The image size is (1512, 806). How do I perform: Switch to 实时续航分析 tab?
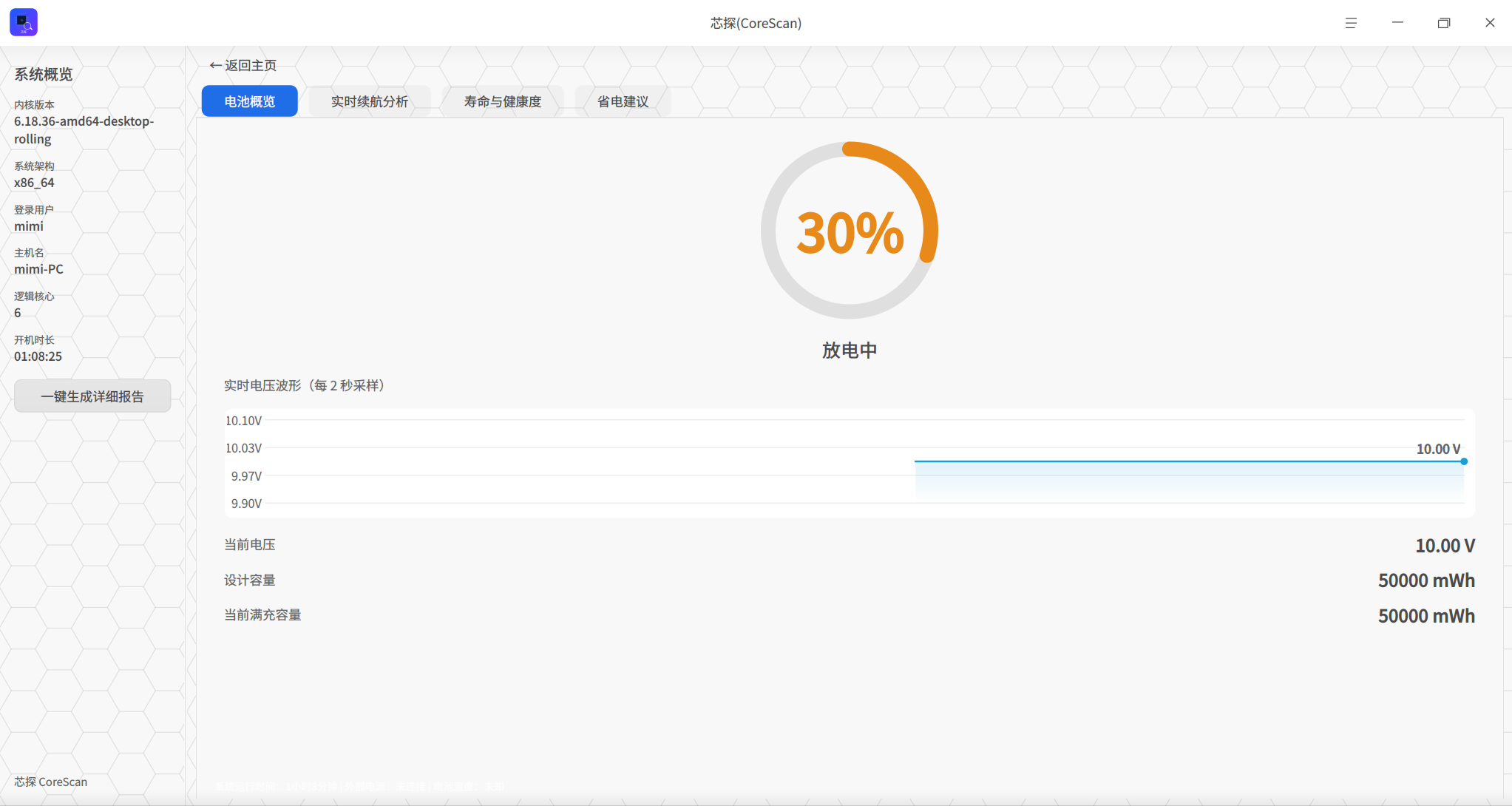370,101
